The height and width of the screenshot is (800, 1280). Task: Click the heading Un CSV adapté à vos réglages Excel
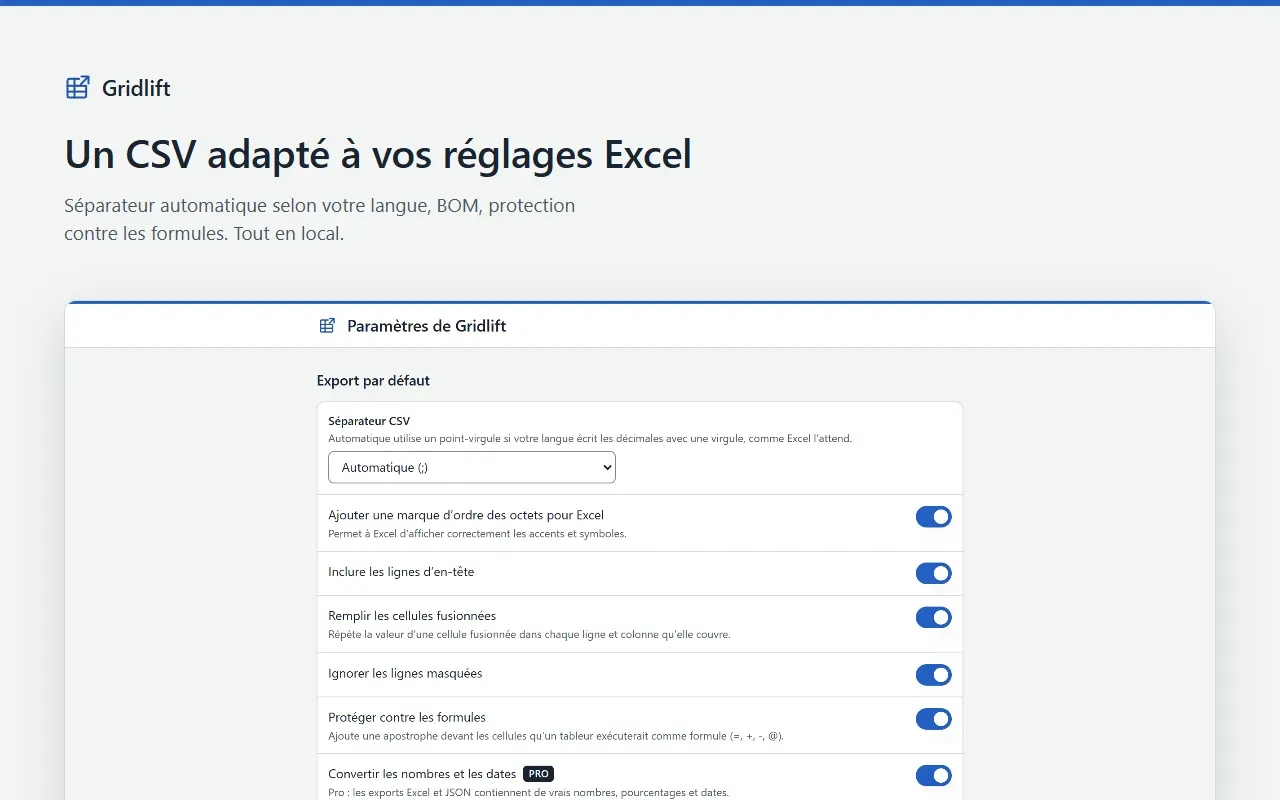coord(378,155)
